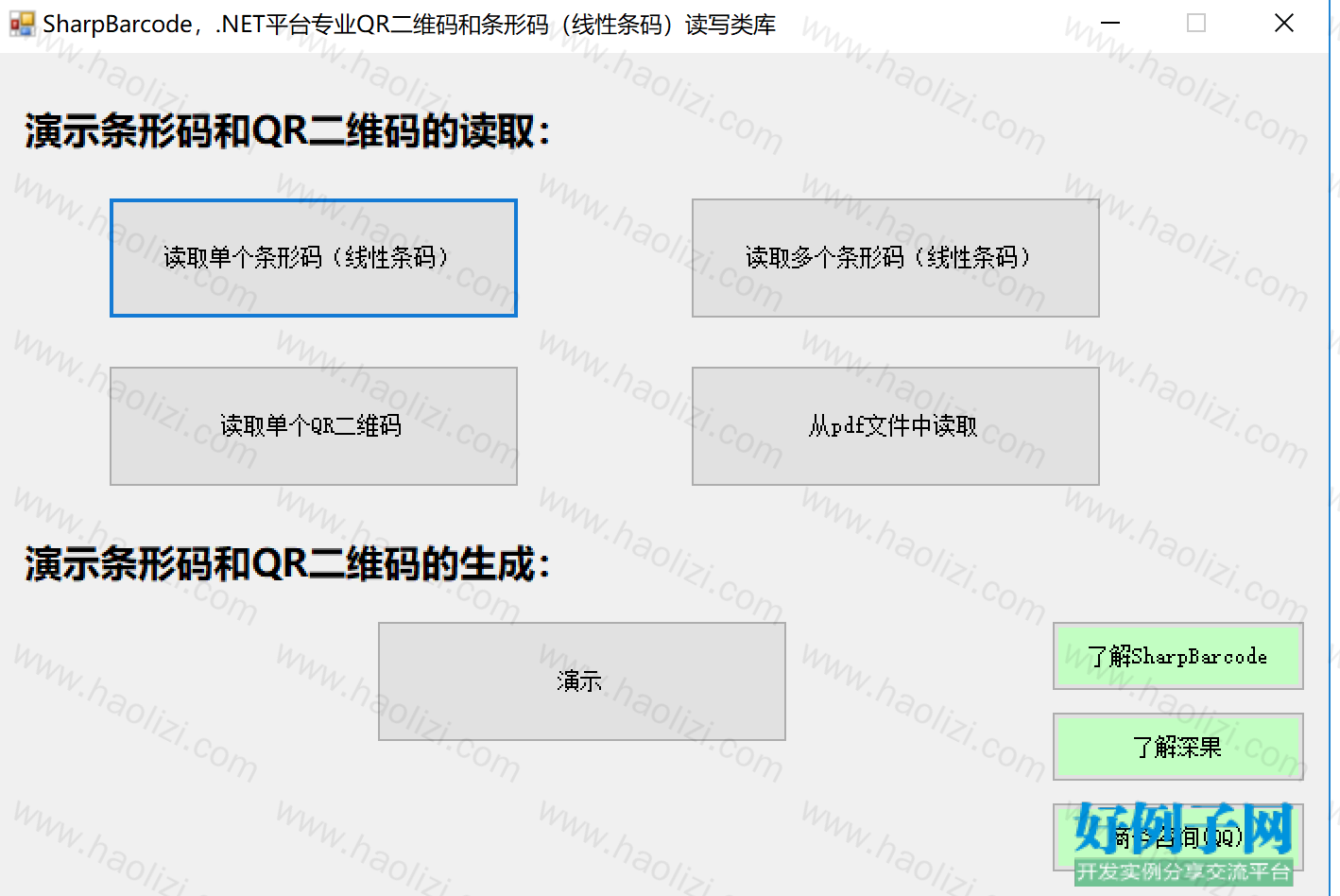Image resolution: width=1340 pixels, height=896 pixels.
Task: Run the 演示 generation demo
Action: (x=582, y=681)
